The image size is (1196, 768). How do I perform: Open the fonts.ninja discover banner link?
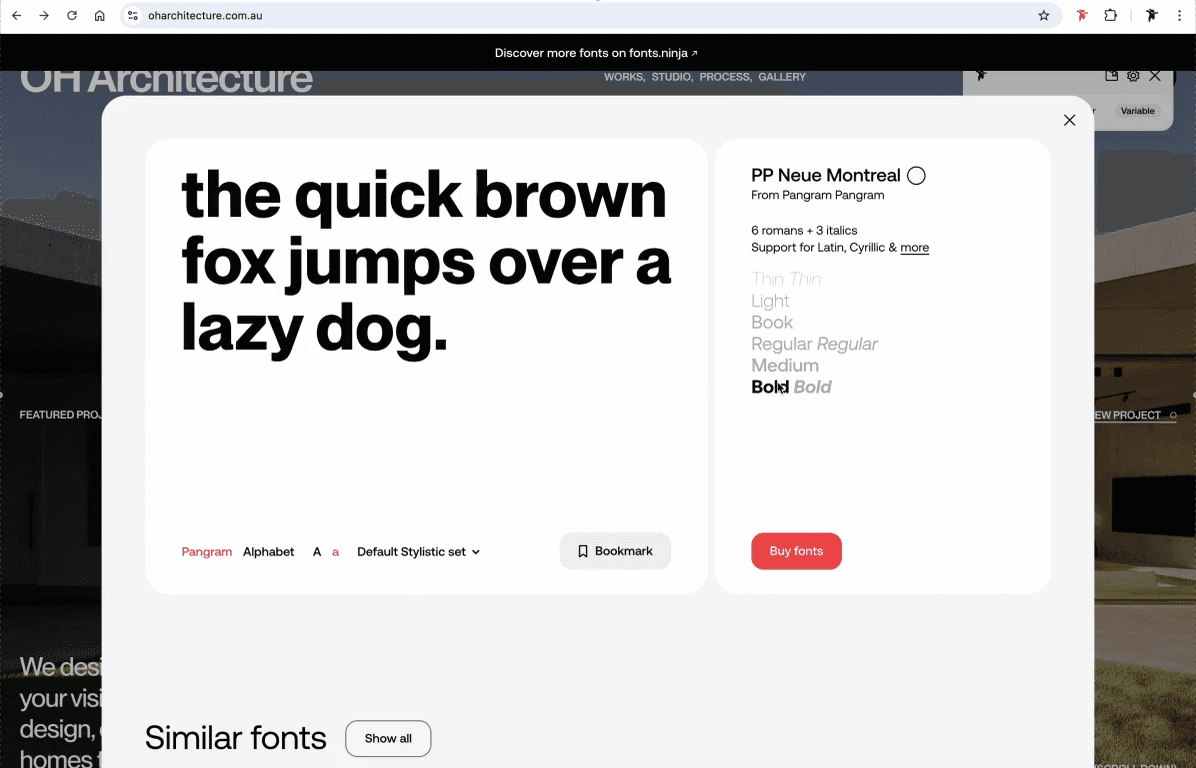pos(596,53)
